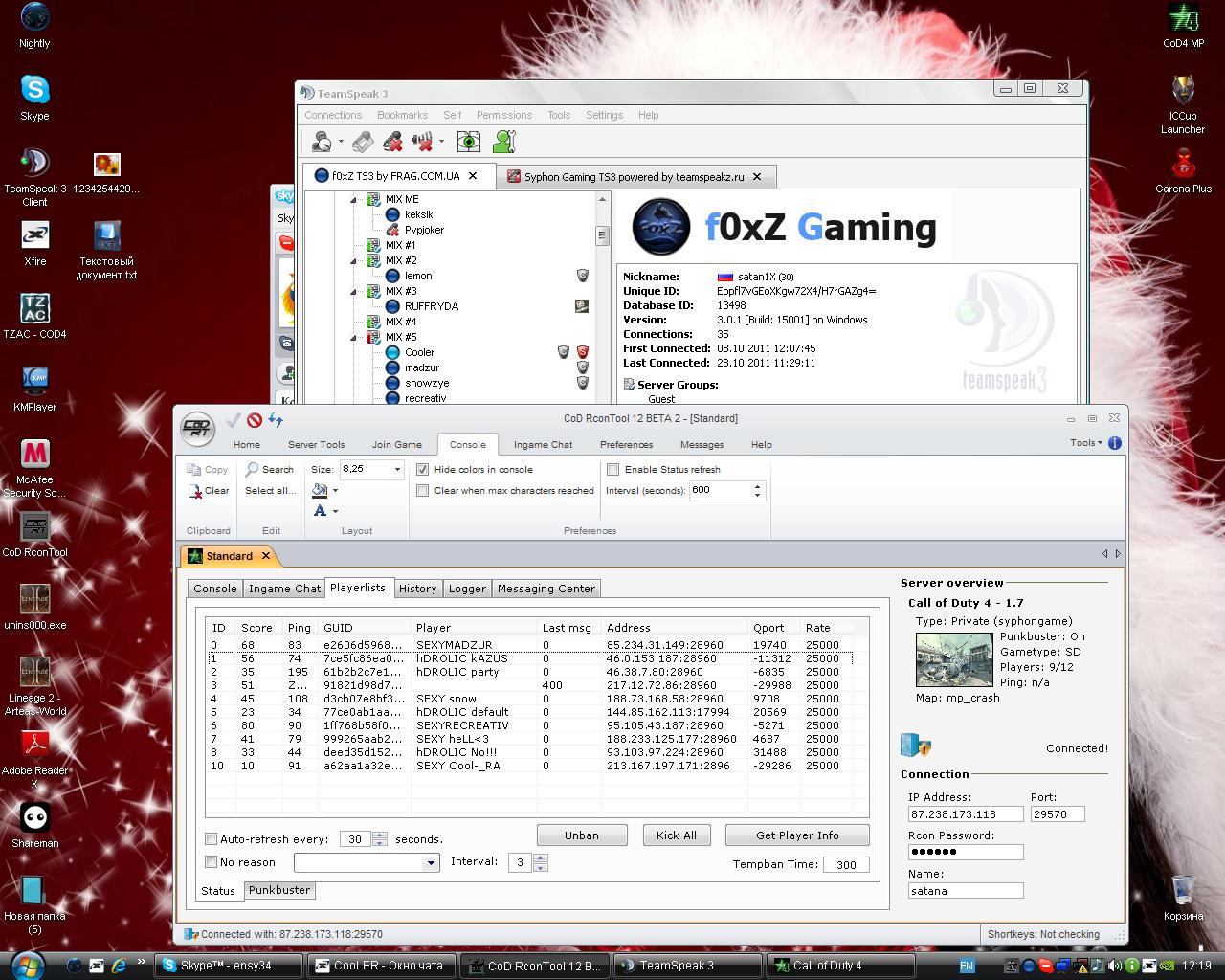Switch to the History tab

(x=417, y=589)
